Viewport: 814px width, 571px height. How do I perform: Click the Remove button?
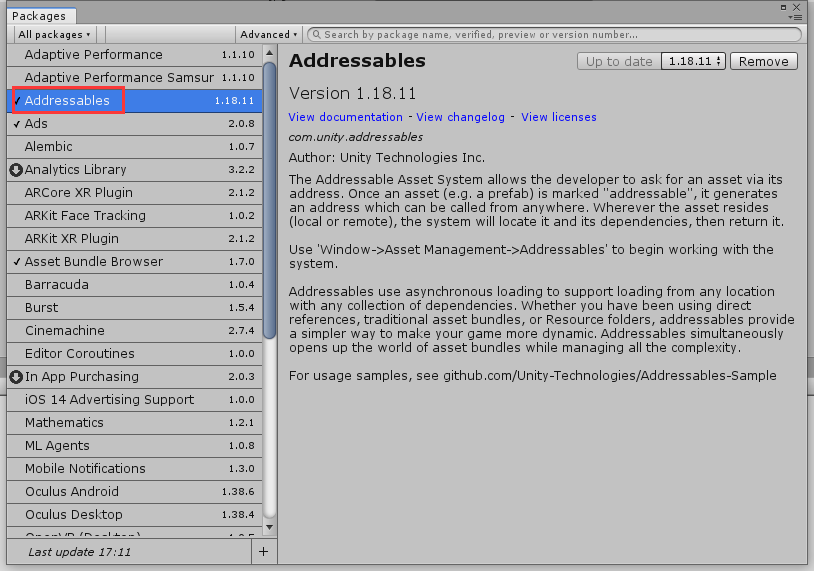(x=764, y=61)
